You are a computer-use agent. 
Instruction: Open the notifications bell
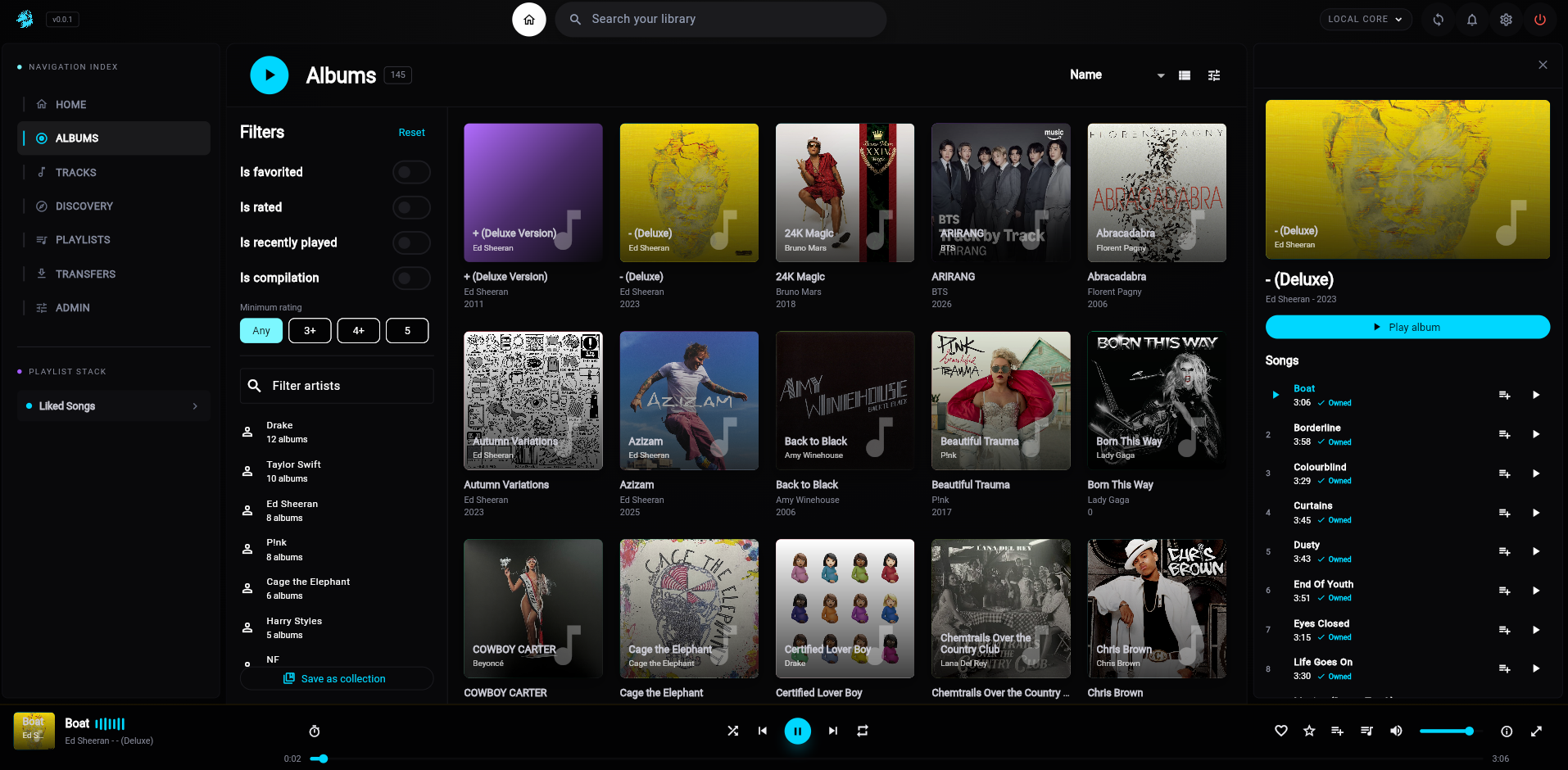(x=1472, y=20)
